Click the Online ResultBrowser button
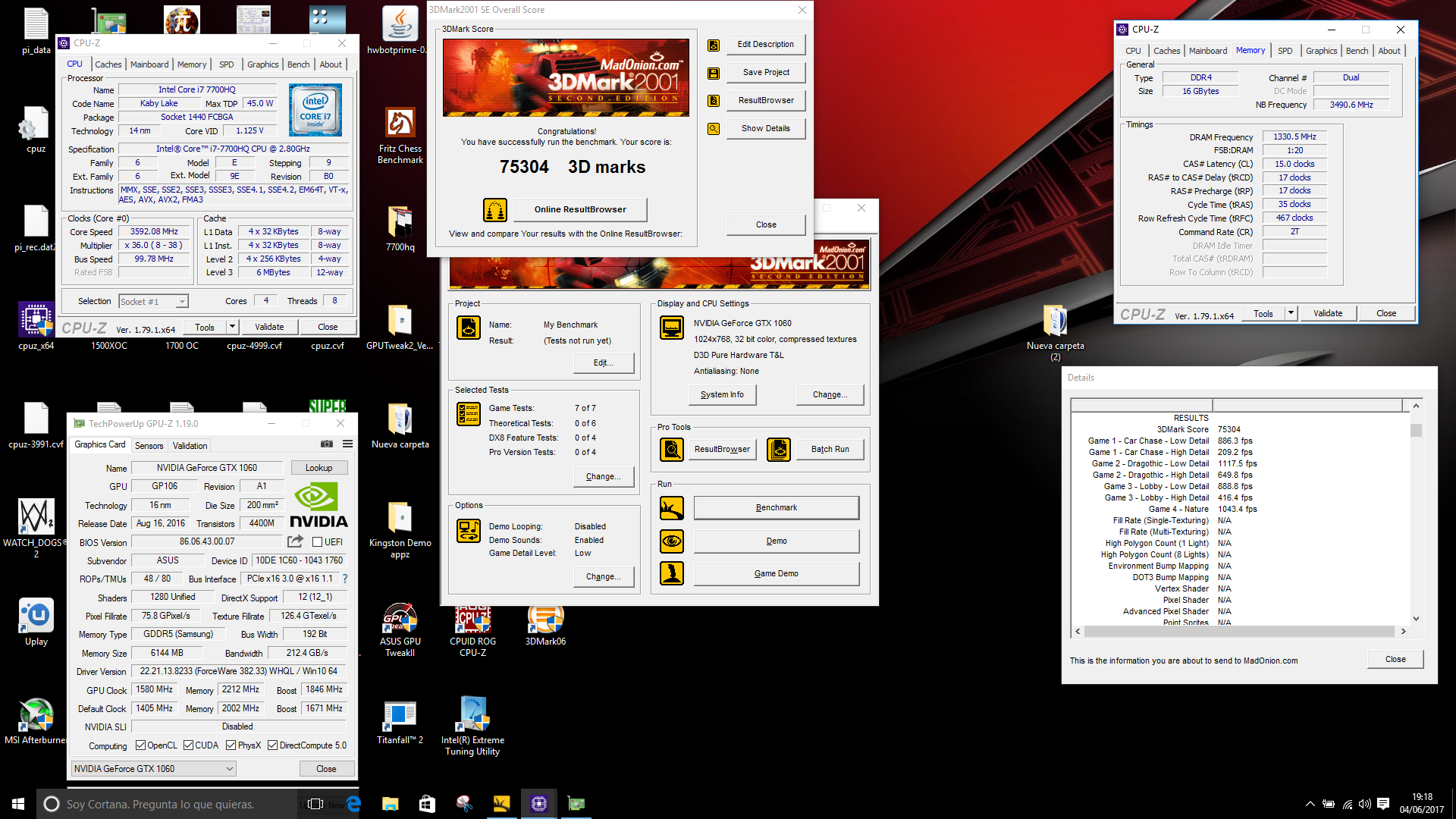 (580, 210)
